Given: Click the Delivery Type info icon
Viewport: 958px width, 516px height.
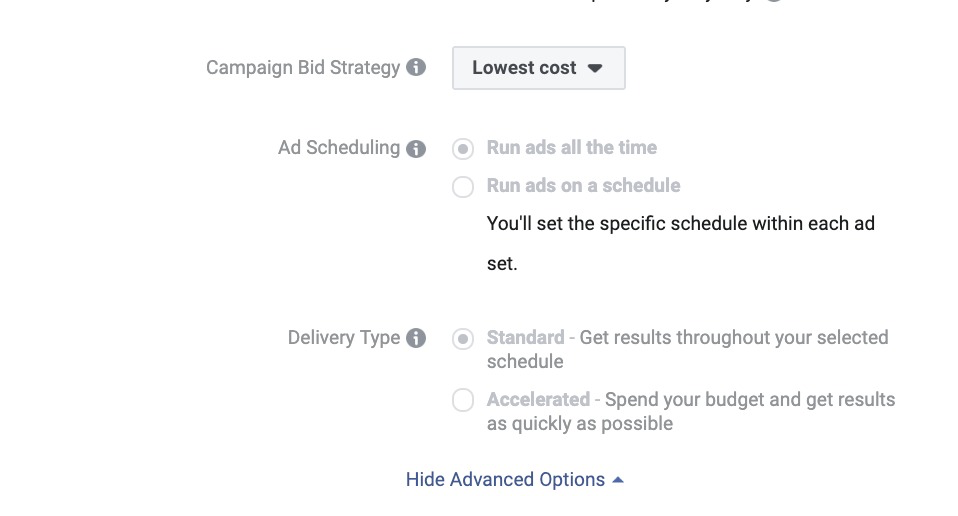Looking at the screenshot, I should (x=416, y=338).
